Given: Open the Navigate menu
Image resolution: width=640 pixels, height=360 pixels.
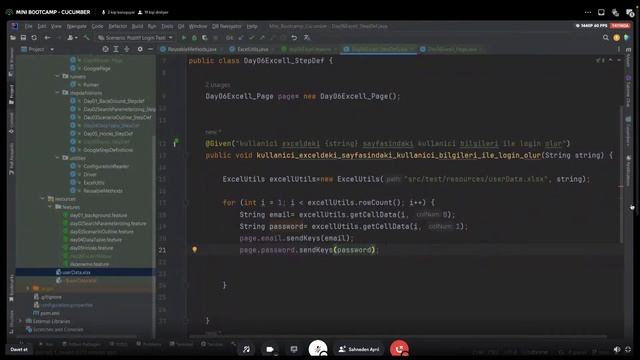Looking at the screenshot, I should (76, 26).
